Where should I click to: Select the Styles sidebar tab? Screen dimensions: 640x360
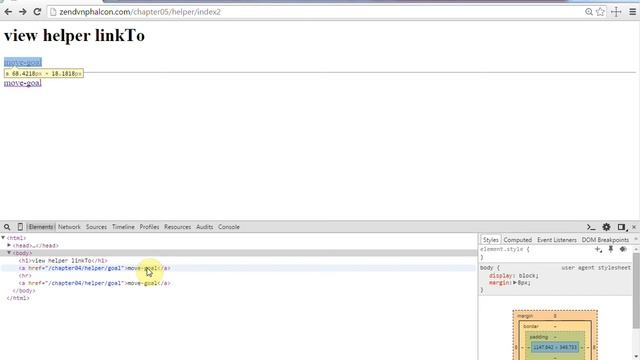pyautogui.click(x=490, y=240)
